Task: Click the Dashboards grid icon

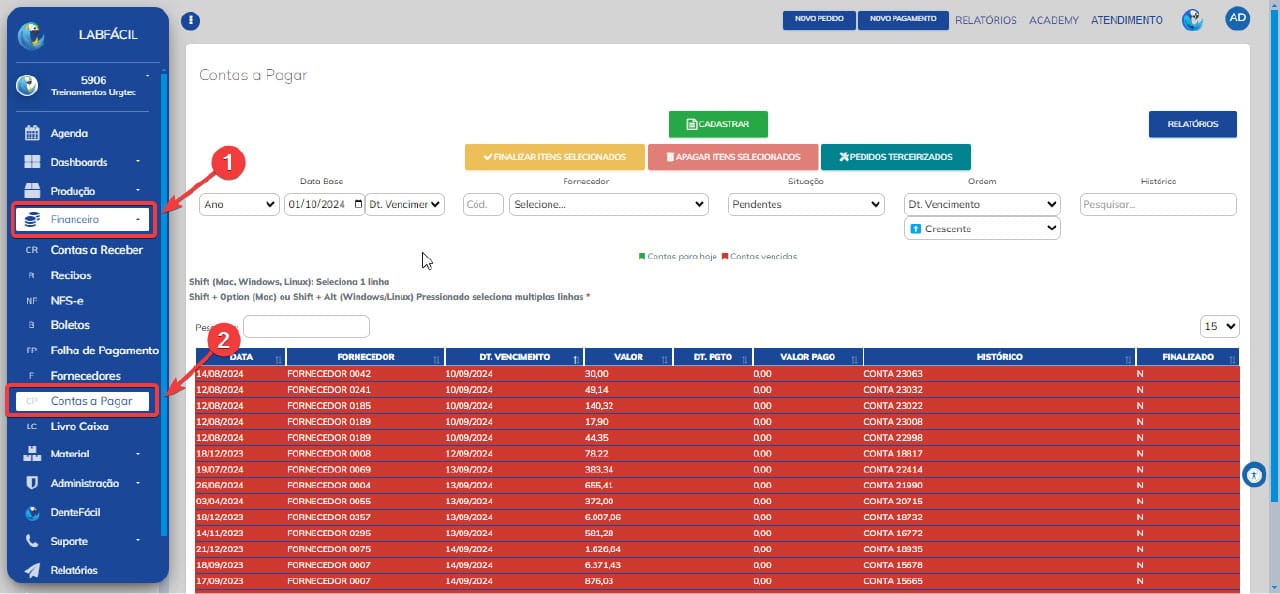Action: (32, 162)
